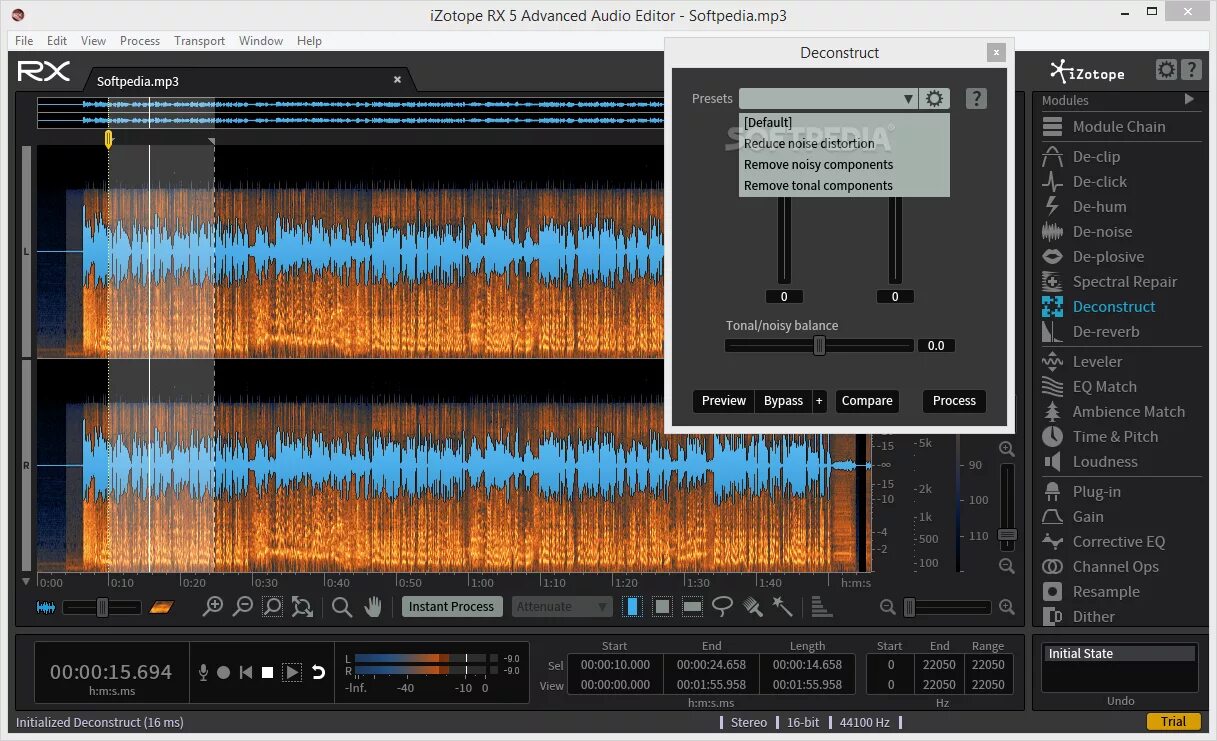Image resolution: width=1217 pixels, height=741 pixels.
Task: Expand the Modules panel arrow
Action: (x=1189, y=99)
